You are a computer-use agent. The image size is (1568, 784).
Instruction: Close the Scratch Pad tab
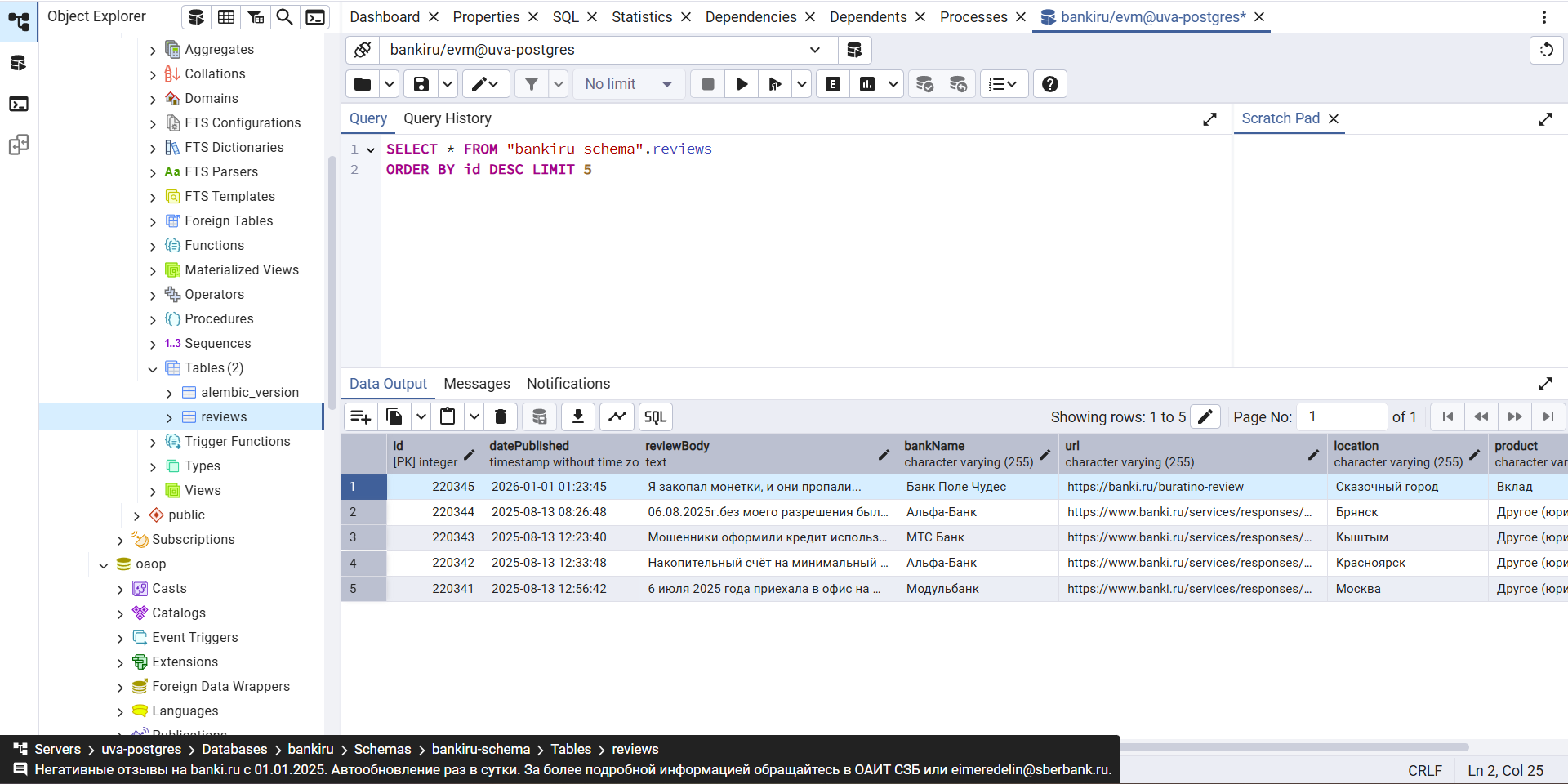(1334, 119)
